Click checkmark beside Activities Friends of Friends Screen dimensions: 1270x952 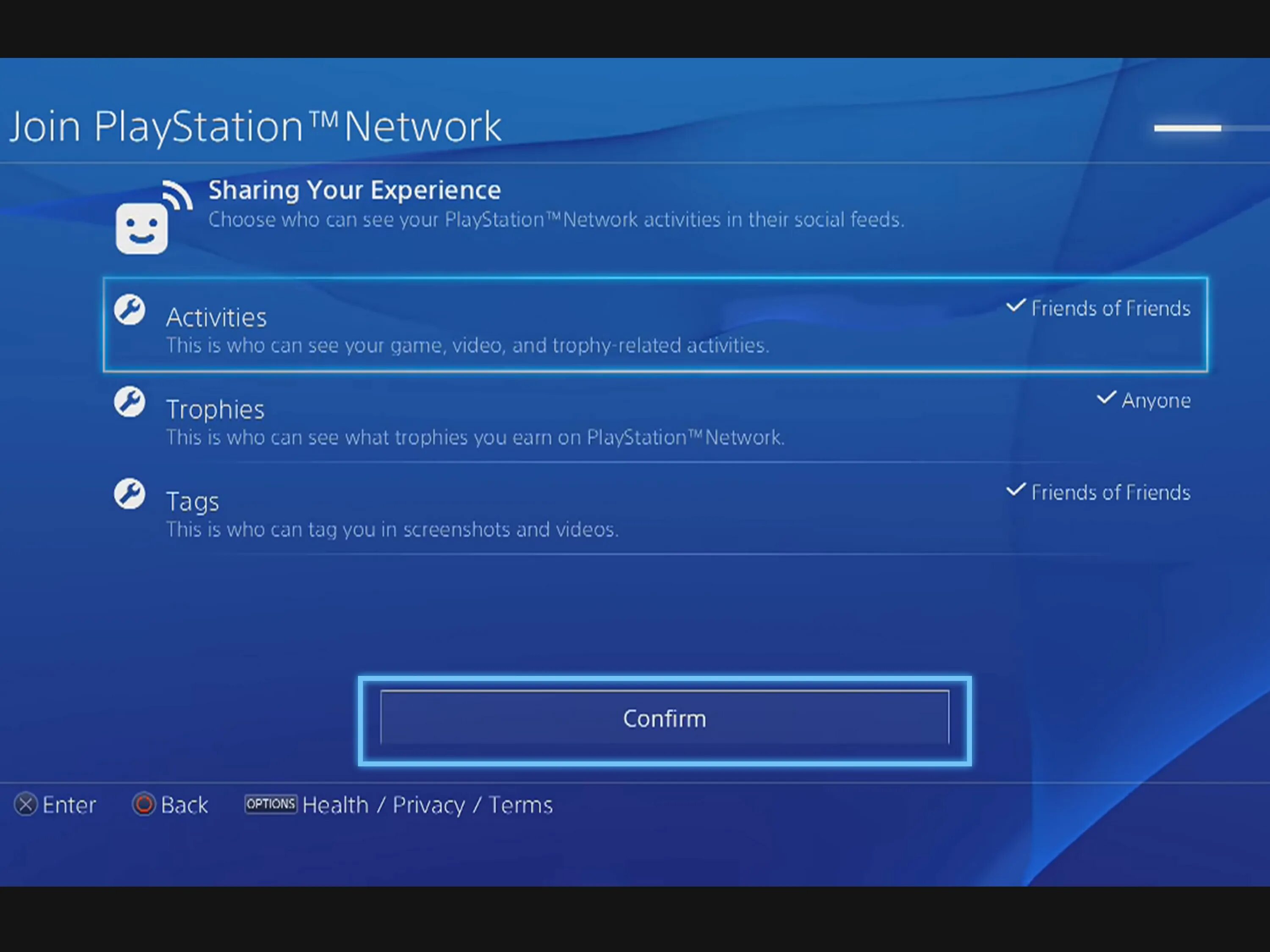[1016, 306]
